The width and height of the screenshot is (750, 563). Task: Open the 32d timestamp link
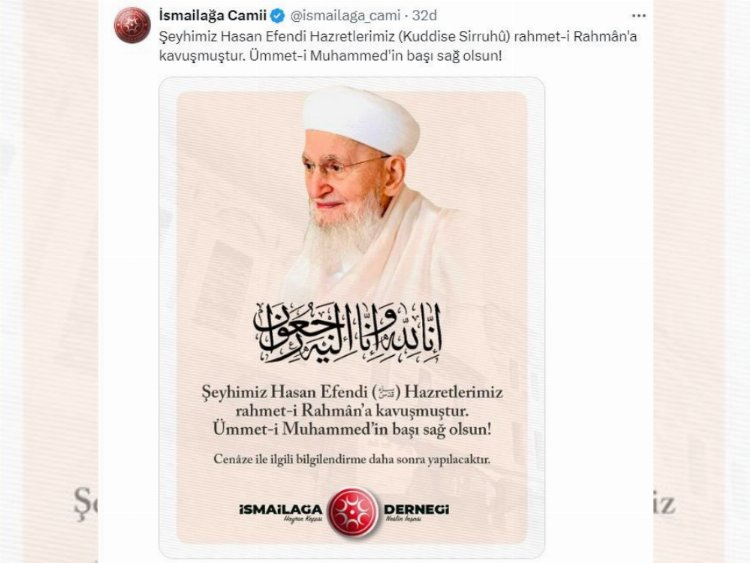[425, 16]
